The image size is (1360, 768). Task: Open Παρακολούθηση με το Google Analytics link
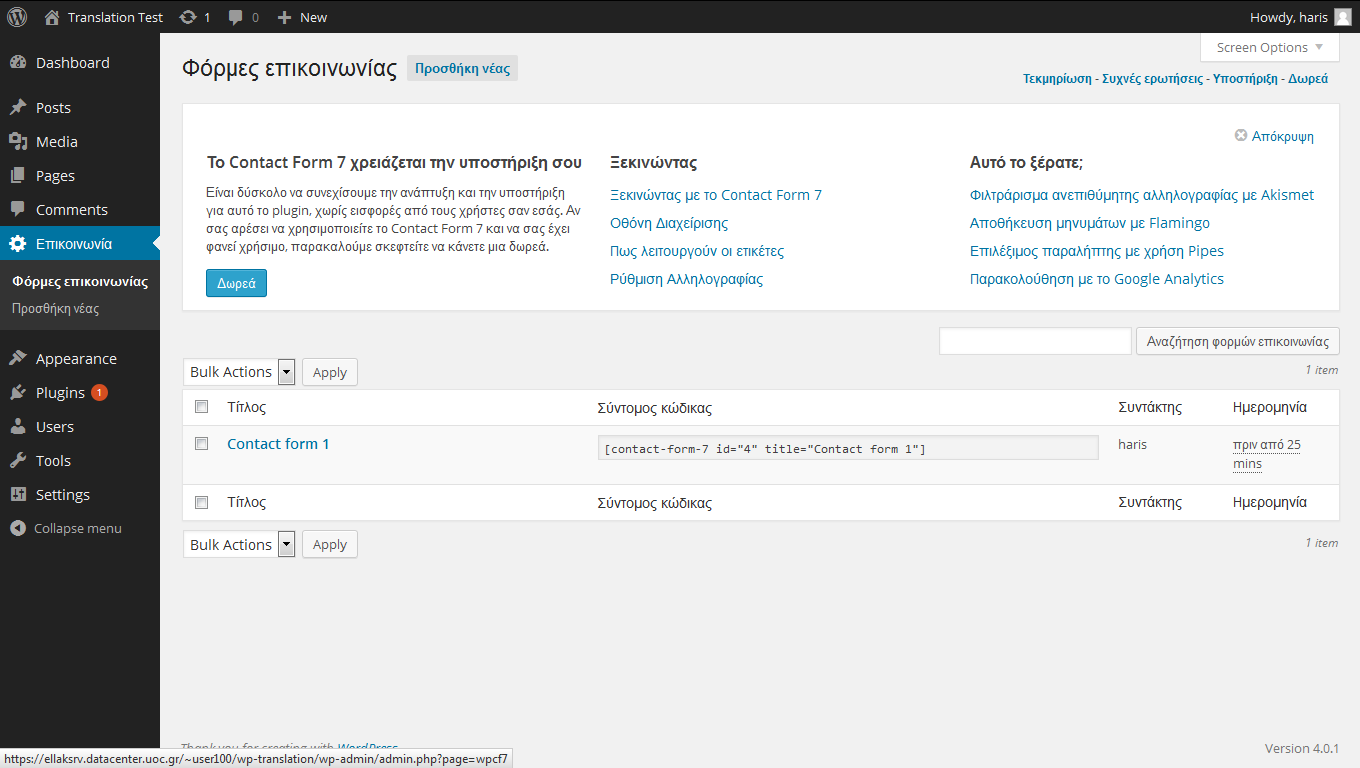(x=1097, y=279)
